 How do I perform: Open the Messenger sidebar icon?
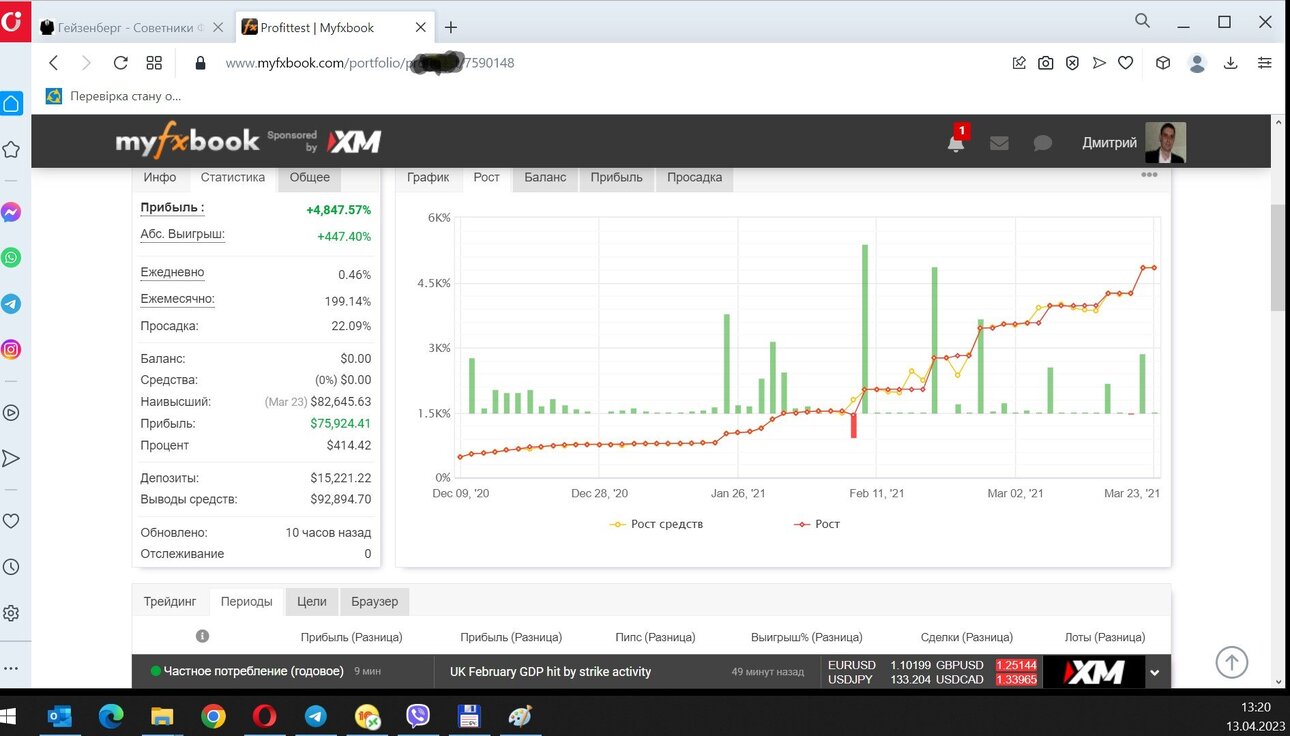[11, 213]
